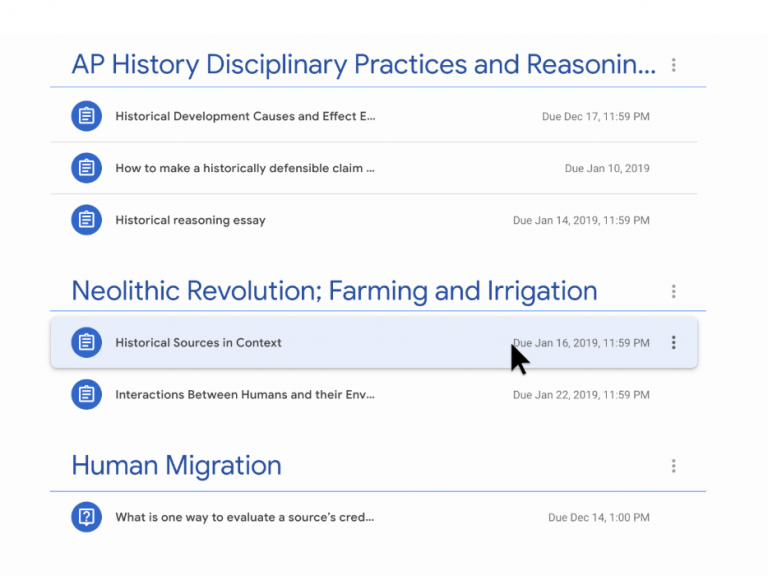Click assignment icon for Historical Development Causes
The image size is (768, 576).
tap(87, 116)
